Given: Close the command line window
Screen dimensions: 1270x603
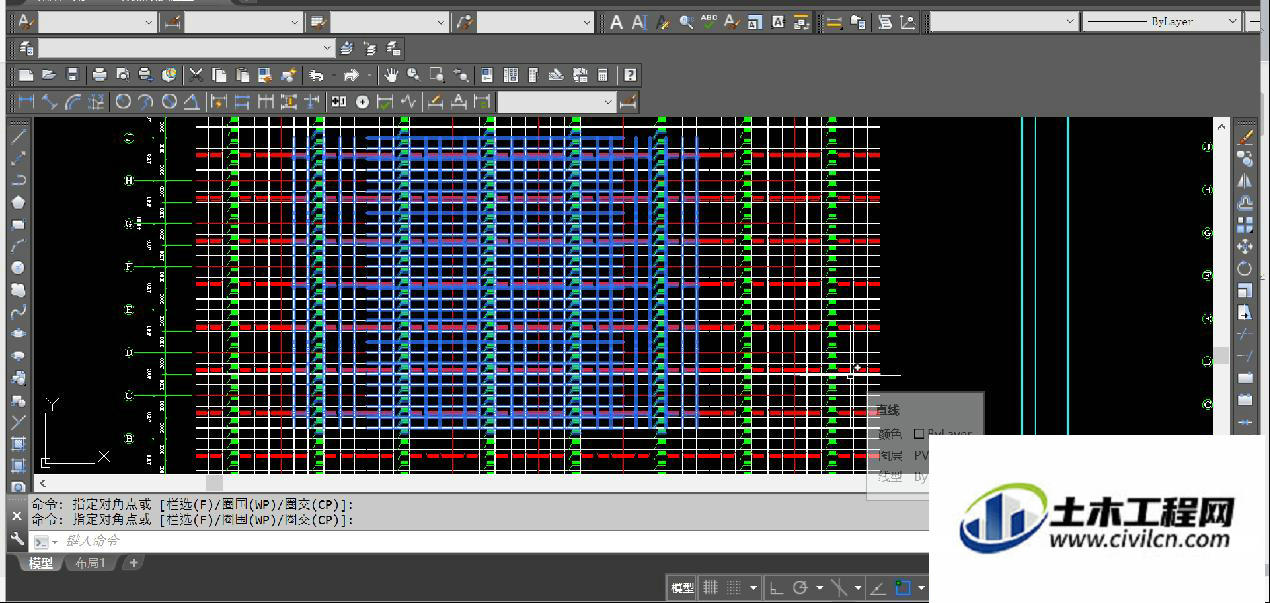Looking at the screenshot, I should click(x=16, y=517).
